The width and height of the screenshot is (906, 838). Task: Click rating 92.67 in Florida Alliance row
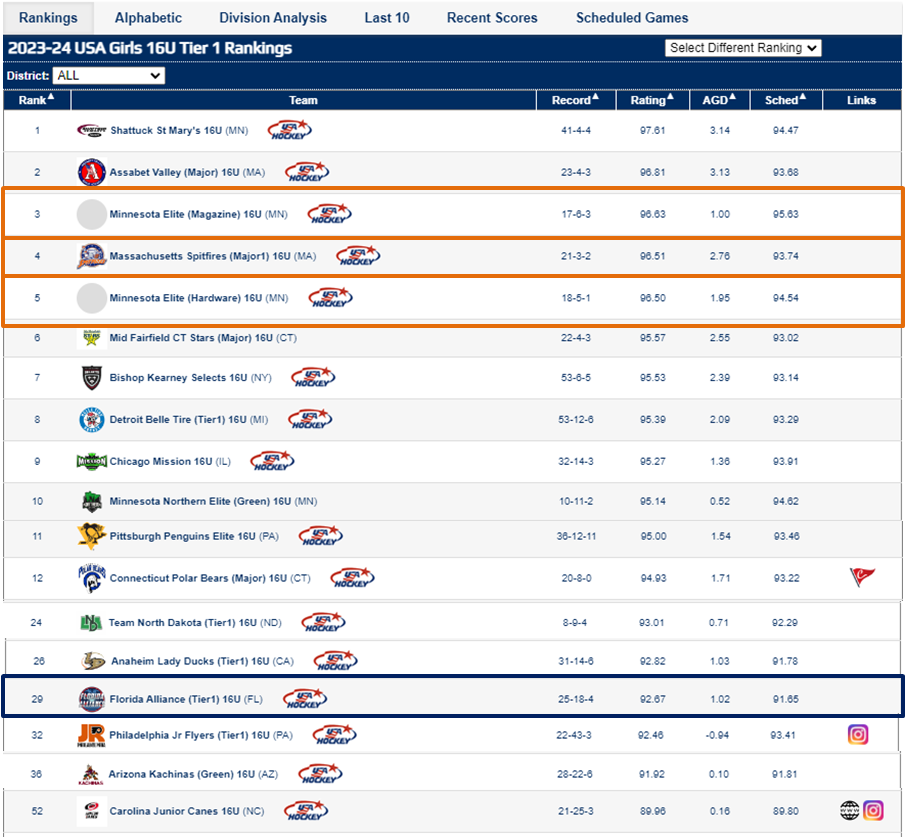(x=652, y=699)
